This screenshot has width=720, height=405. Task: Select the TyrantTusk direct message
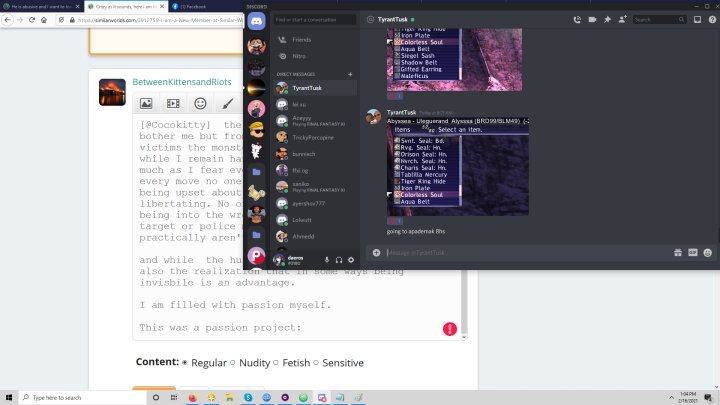pos(315,88)
